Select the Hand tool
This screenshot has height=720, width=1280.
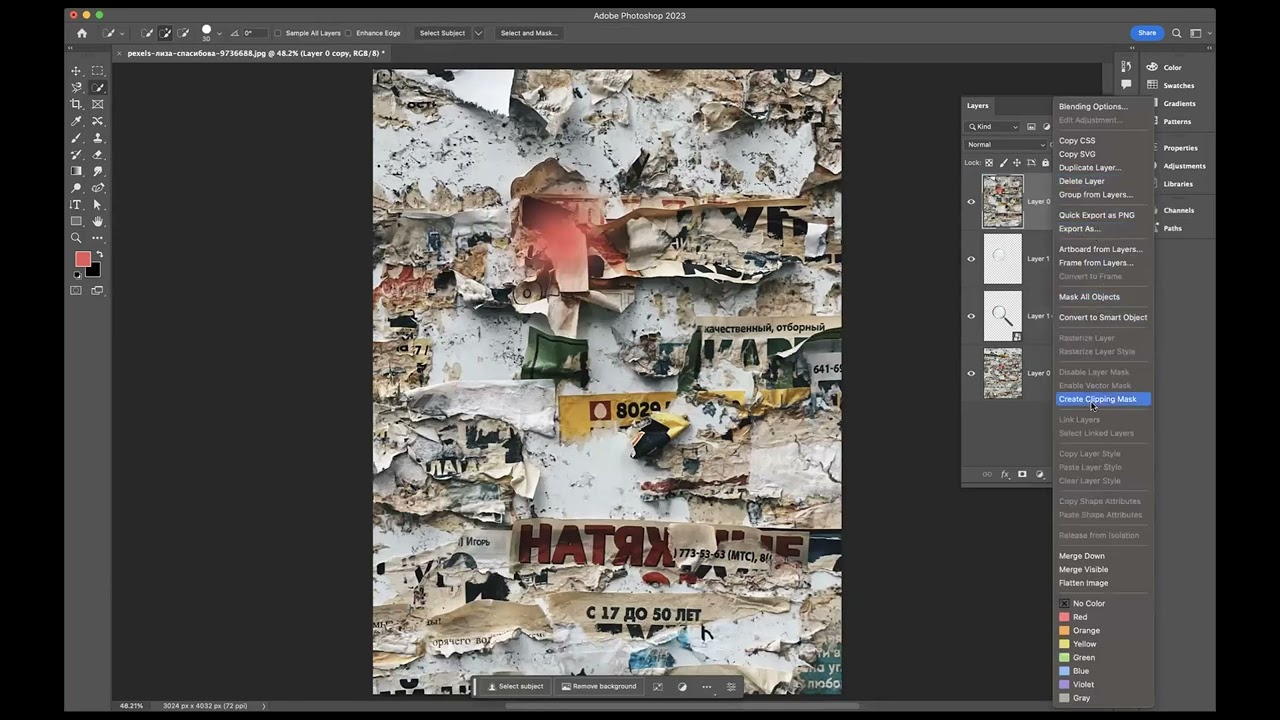click(97, 221)
